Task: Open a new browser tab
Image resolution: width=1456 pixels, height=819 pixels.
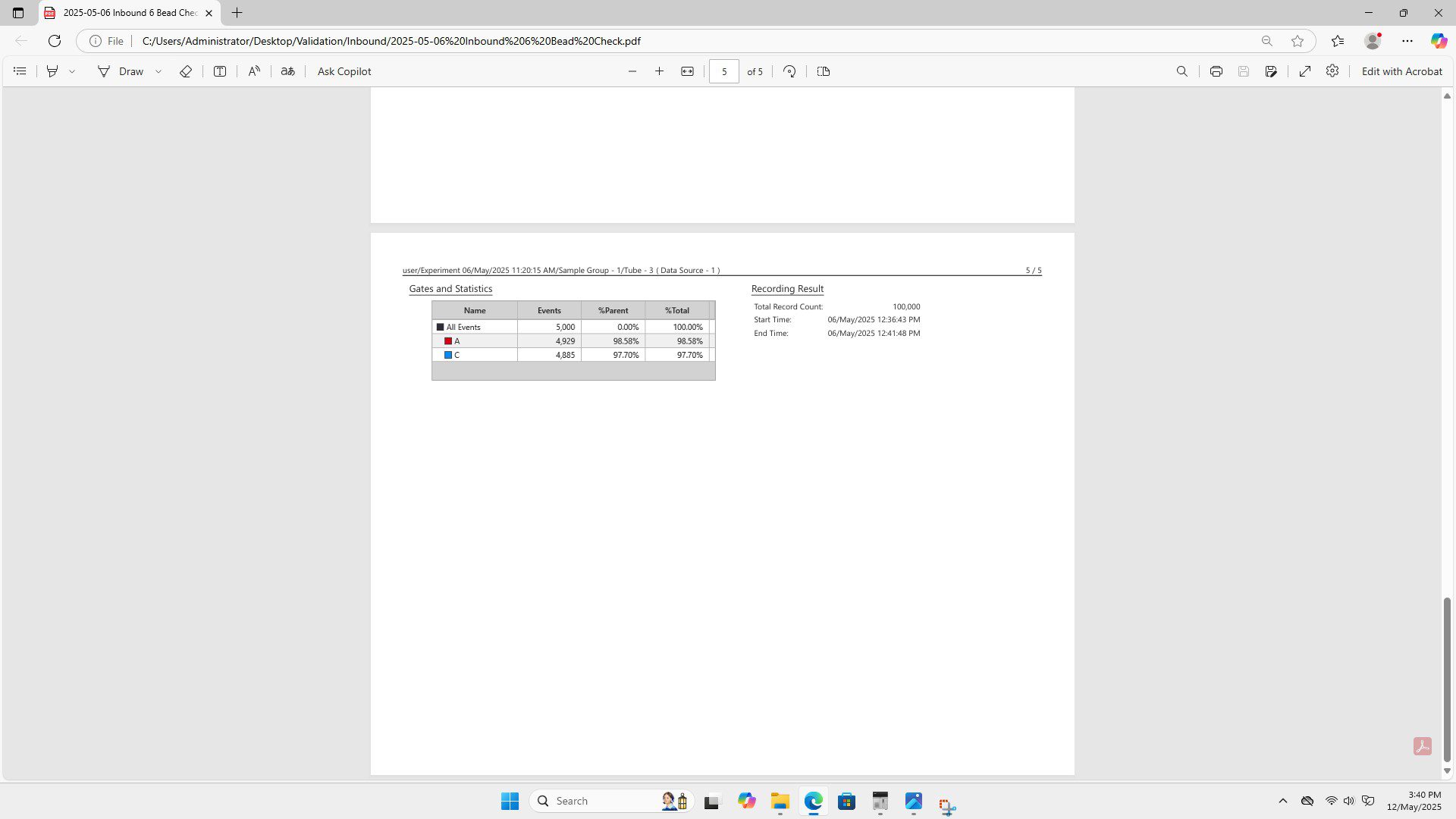Action: point(237,13)
